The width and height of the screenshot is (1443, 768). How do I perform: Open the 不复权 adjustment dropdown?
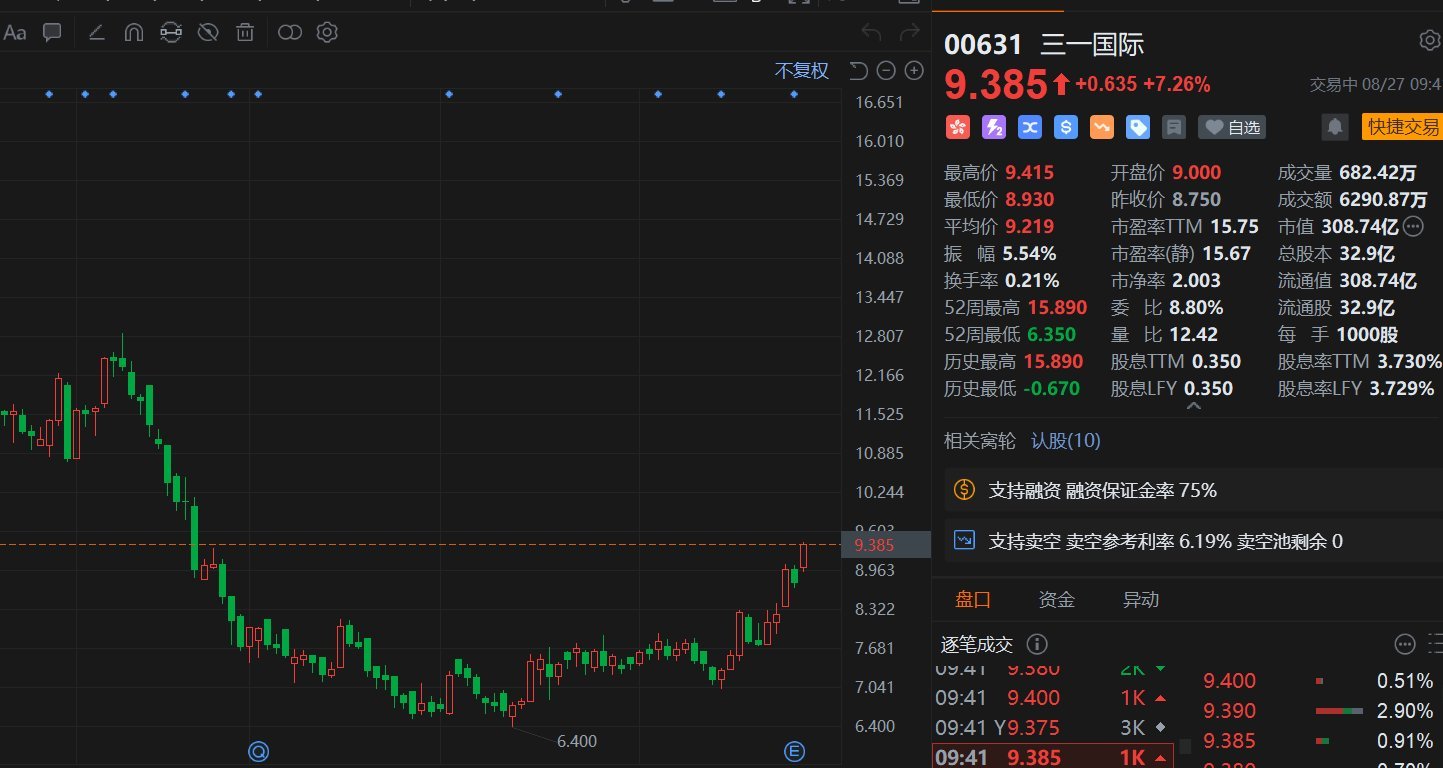[802, 70]
